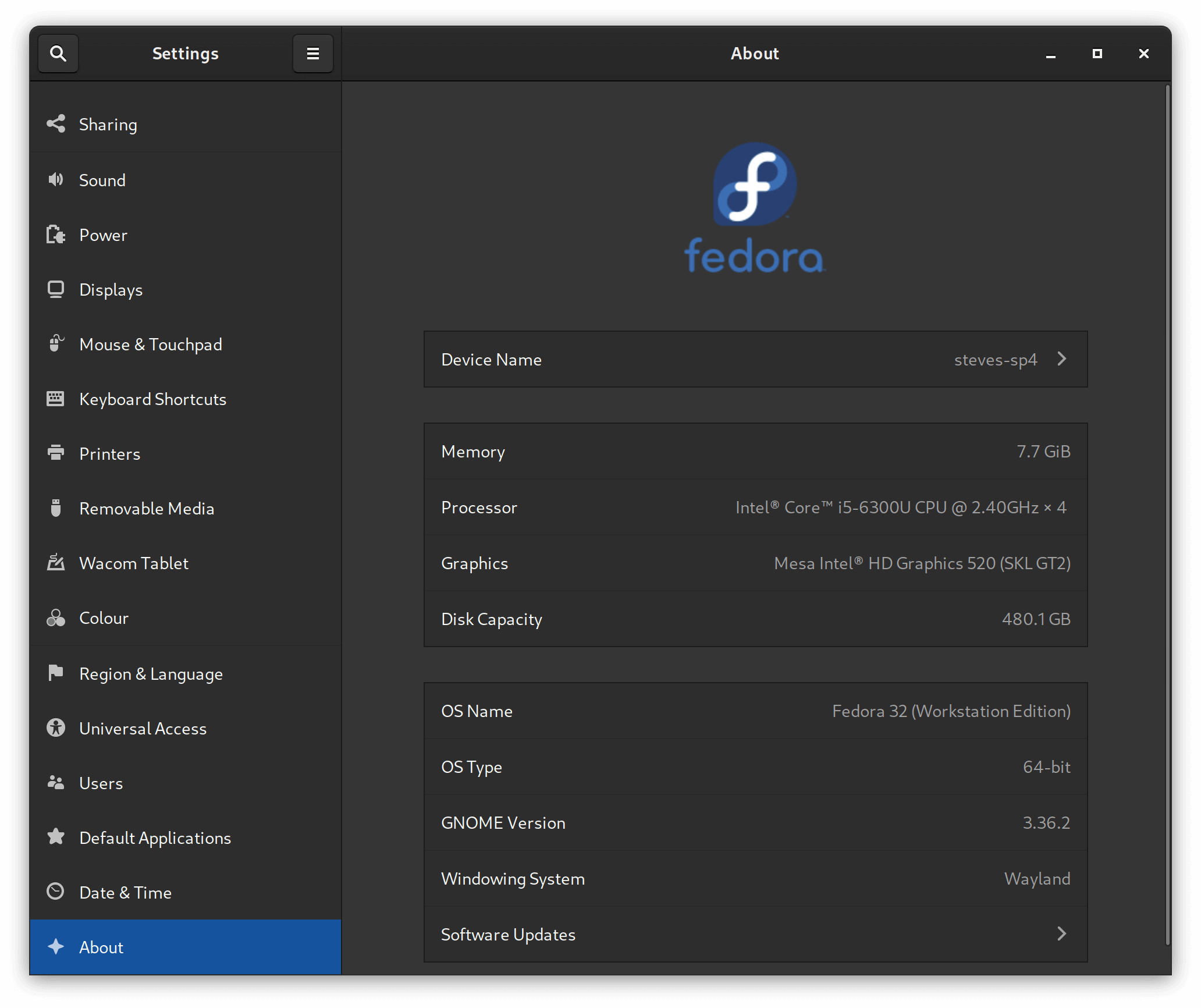Open the search bar in Settings
The width and height of the screenshot is (1201, 1008).
point(58,54)
